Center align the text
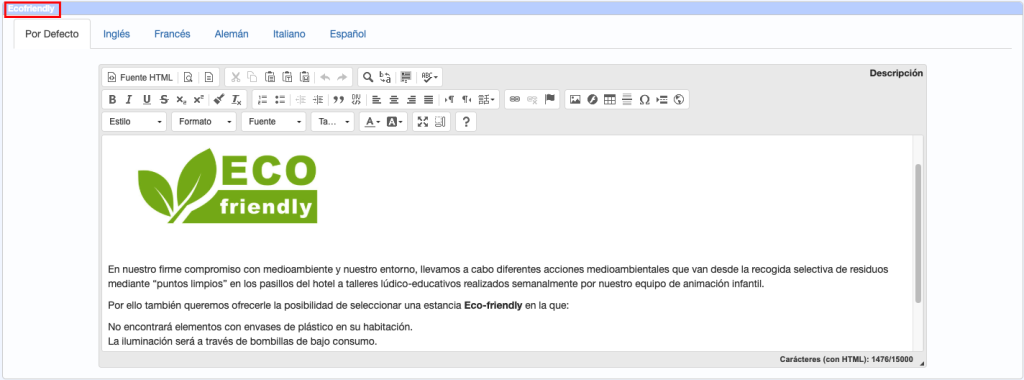1024x380 pixels. [x=394, y=99]
